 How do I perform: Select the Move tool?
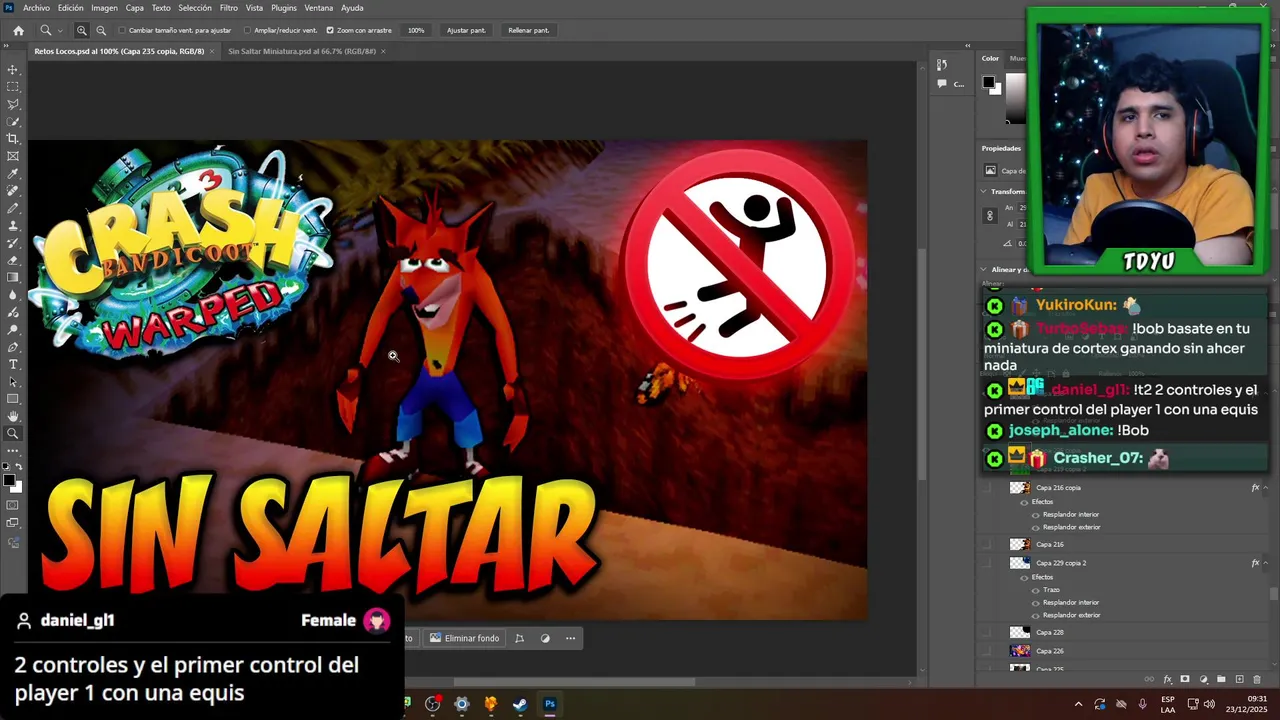[13, 70]
